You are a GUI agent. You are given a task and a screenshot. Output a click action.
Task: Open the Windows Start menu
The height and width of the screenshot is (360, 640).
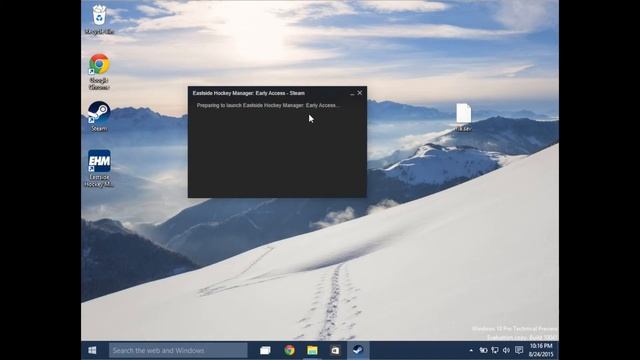92,350
